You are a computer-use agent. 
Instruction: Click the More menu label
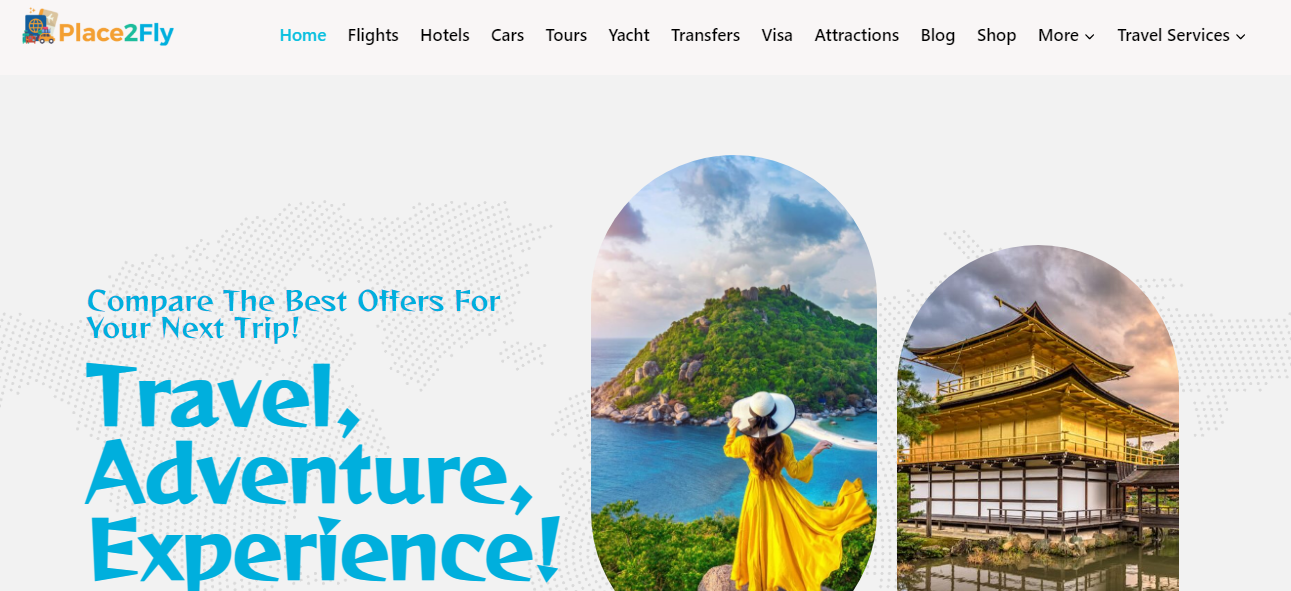coord(1058,35)
